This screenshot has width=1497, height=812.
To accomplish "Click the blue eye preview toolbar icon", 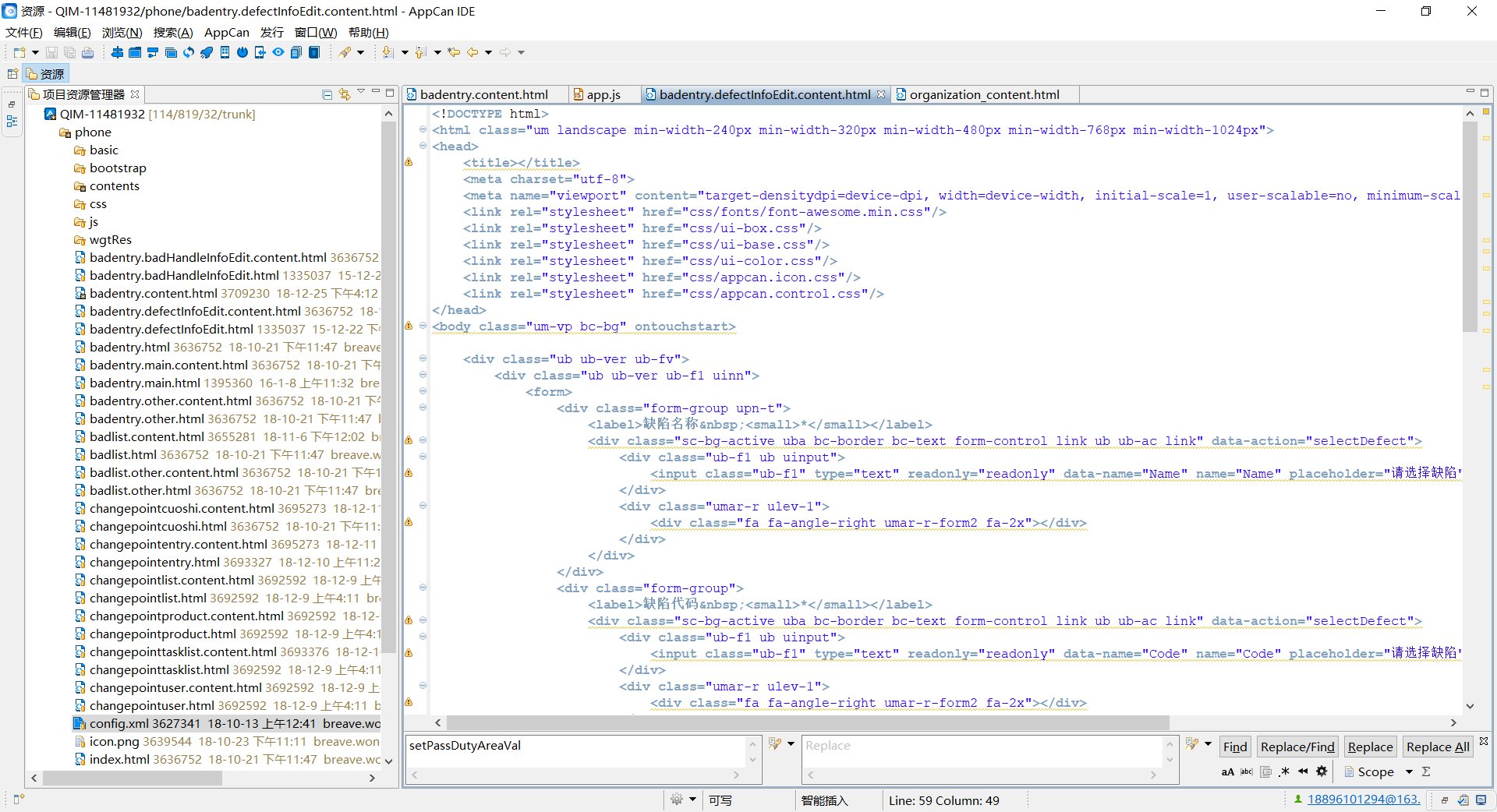I will [x=278, y=52].
